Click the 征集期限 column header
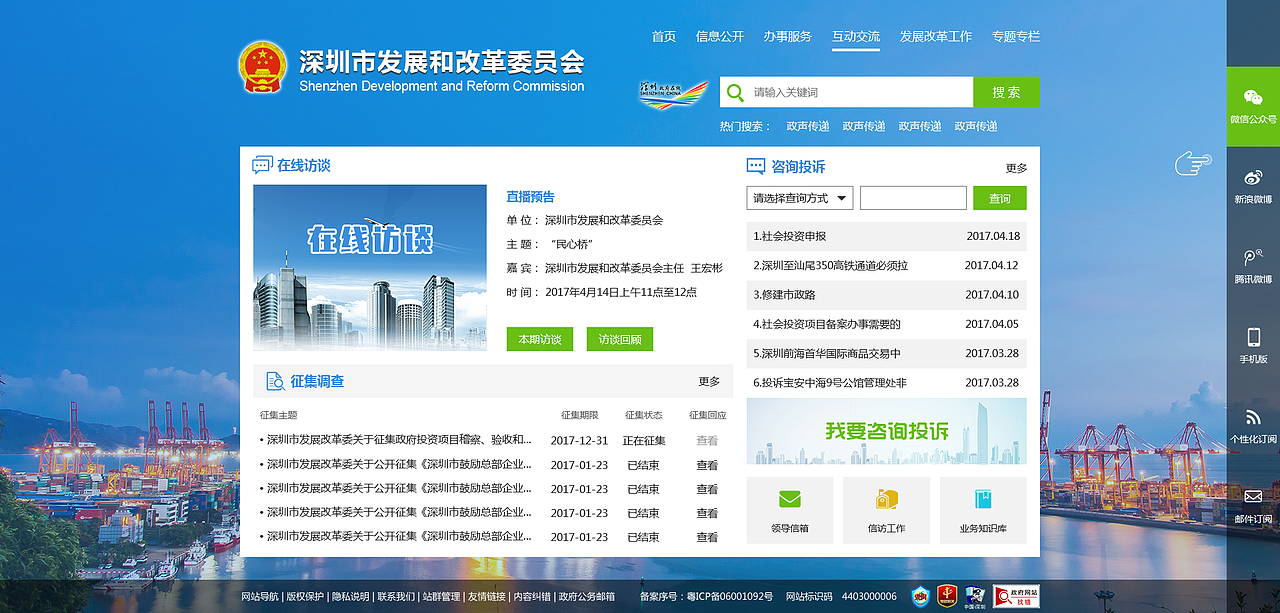 coord(579,415)
